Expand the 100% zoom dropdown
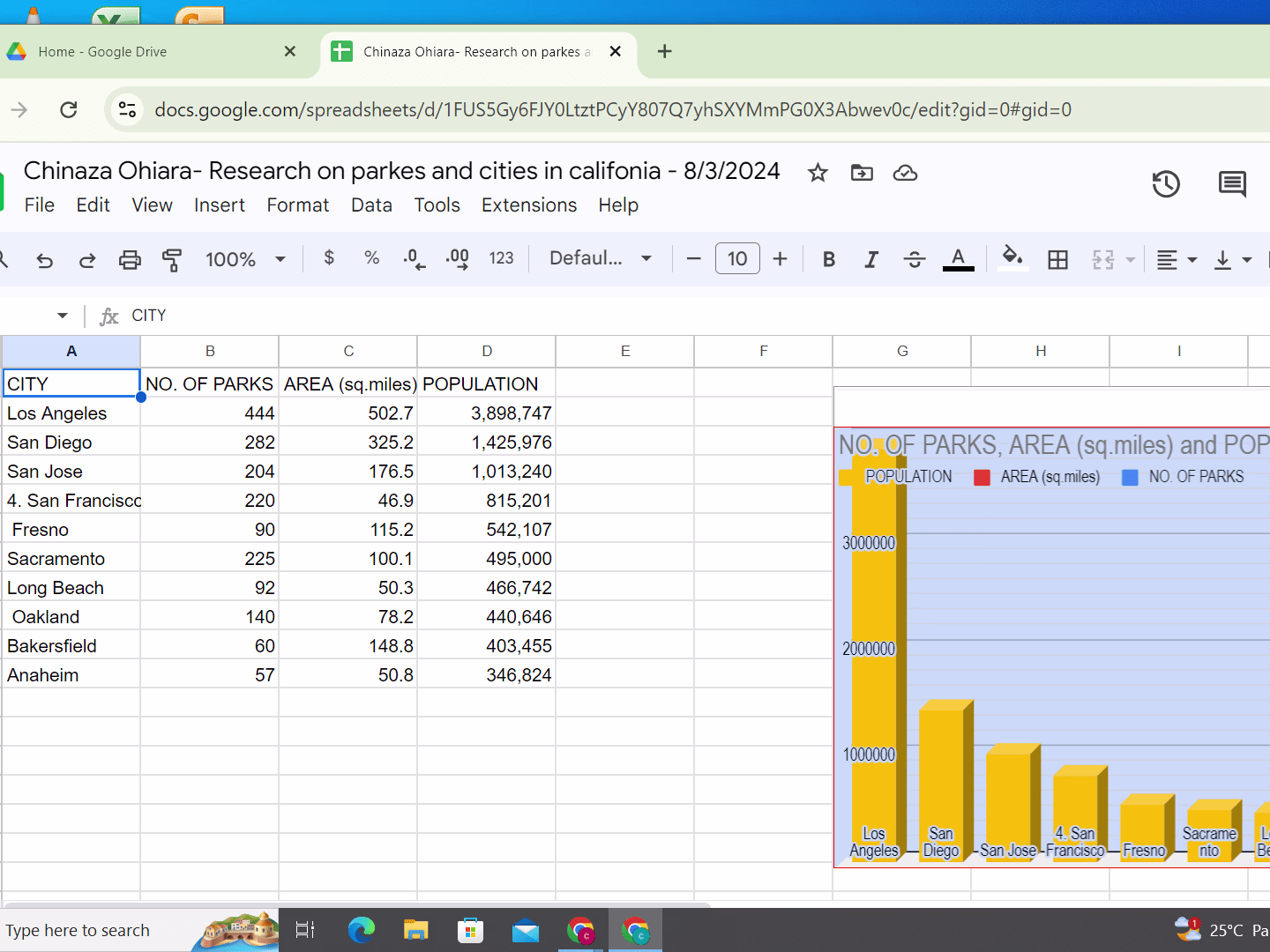Viewport: 1270px width, 952px height. tap(245, 259)
